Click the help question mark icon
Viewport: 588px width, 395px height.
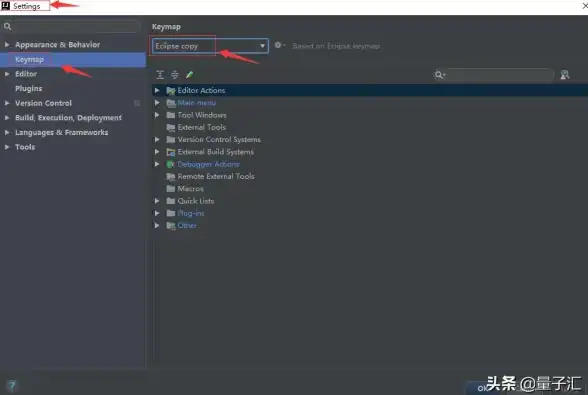tap(12, 385)
